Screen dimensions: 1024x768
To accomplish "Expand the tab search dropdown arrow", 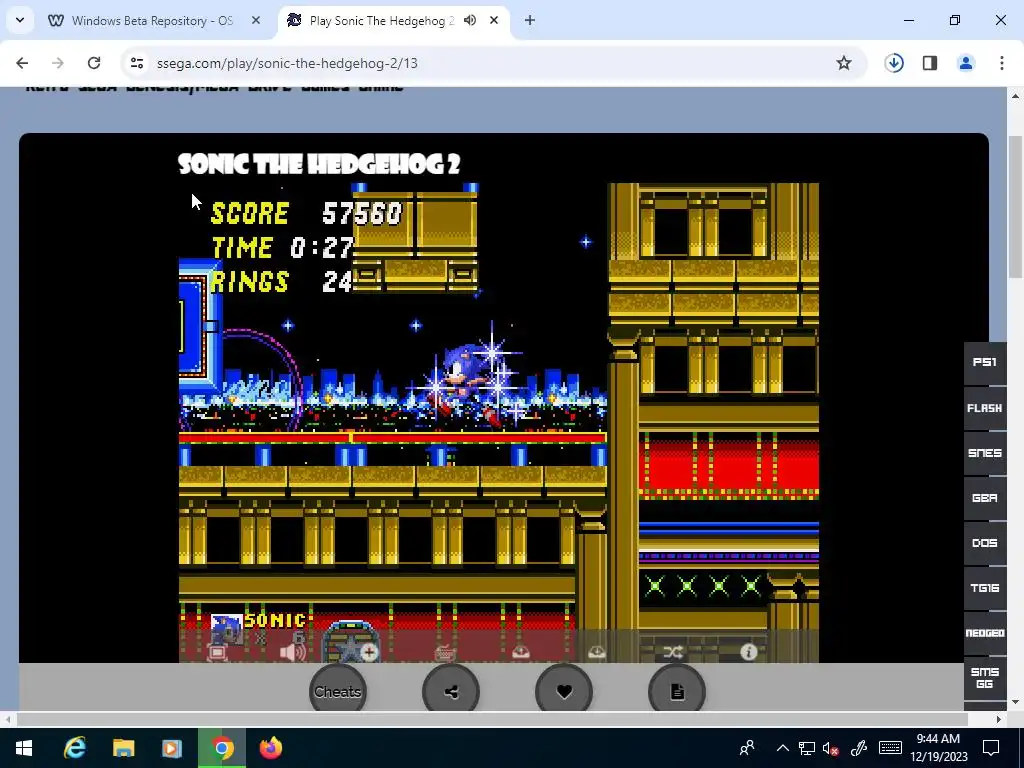I will point(20,20).
